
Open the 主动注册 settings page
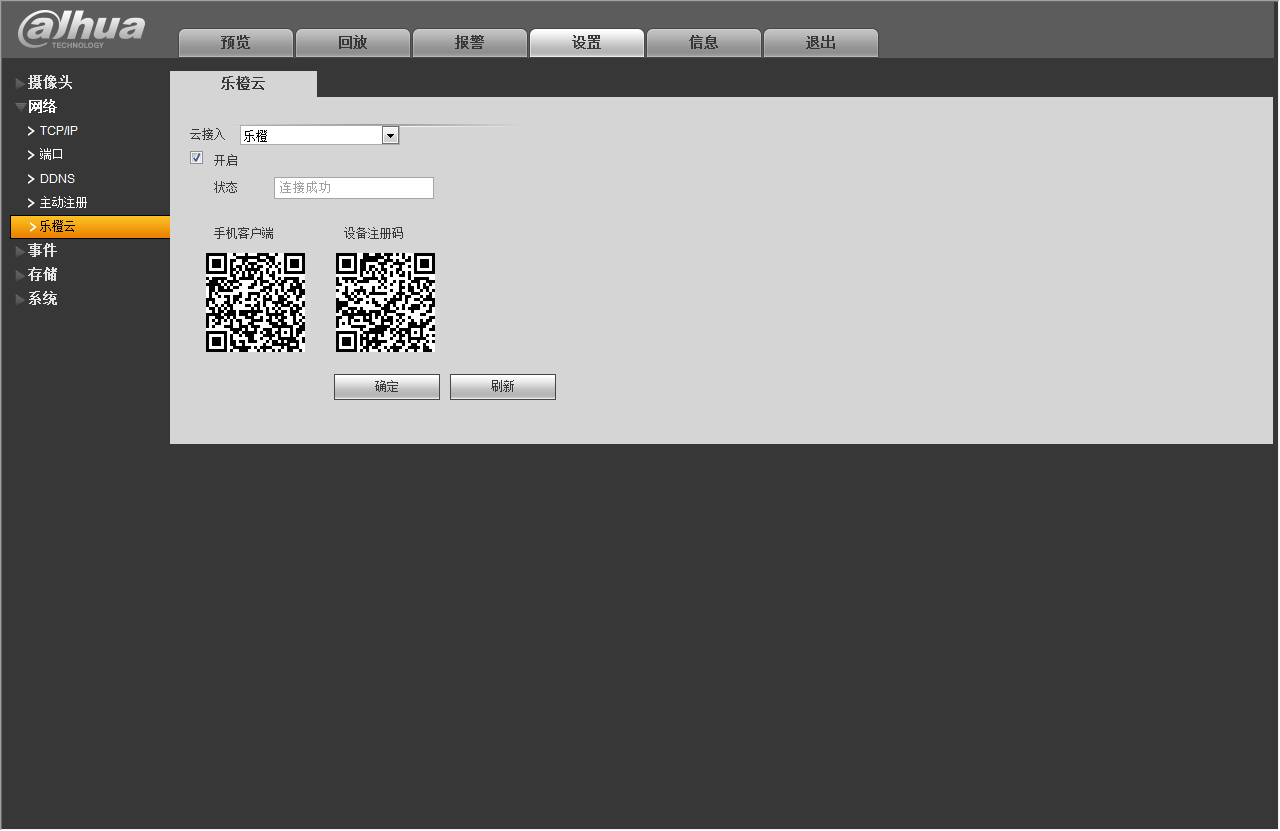(x=63, y=203)
